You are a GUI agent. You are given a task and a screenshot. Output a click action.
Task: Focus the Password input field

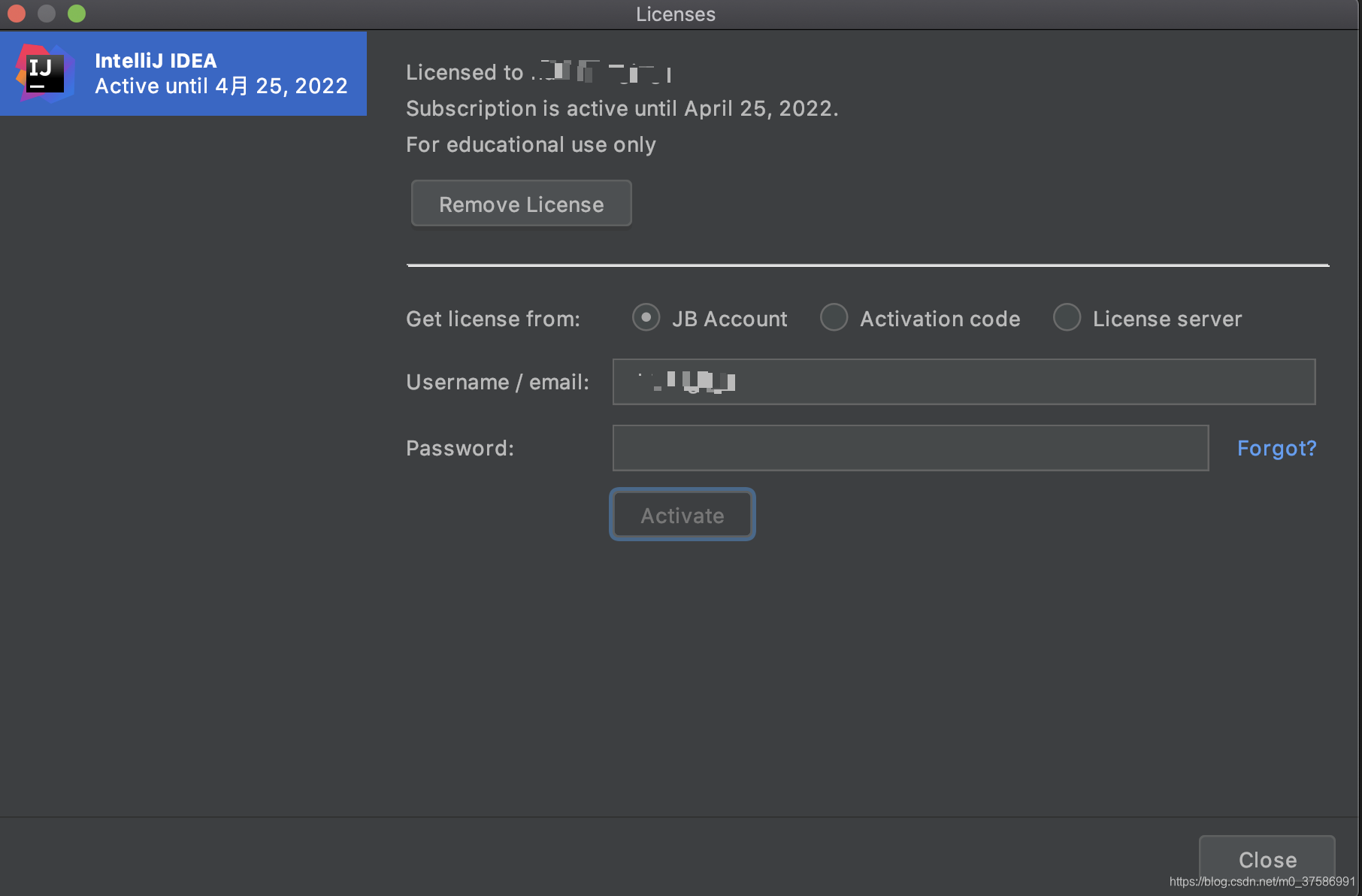[x=910, y=448]
